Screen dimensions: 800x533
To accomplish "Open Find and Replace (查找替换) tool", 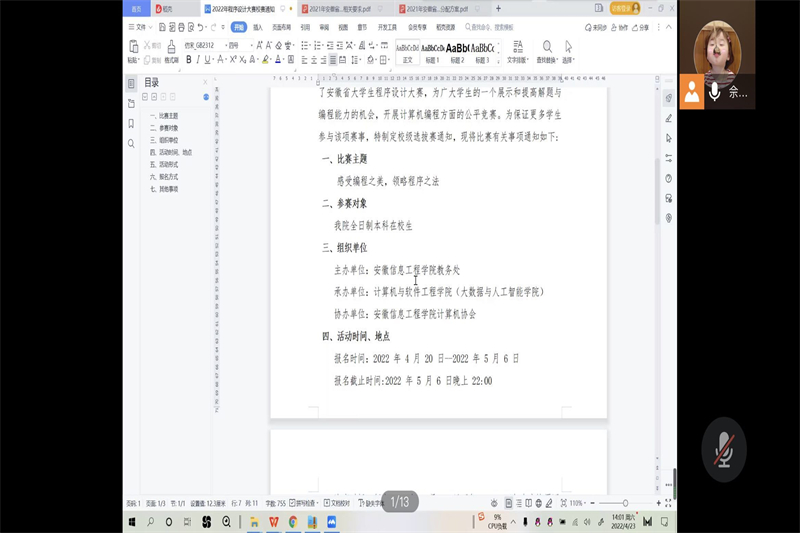I will [x=547, y=52].
